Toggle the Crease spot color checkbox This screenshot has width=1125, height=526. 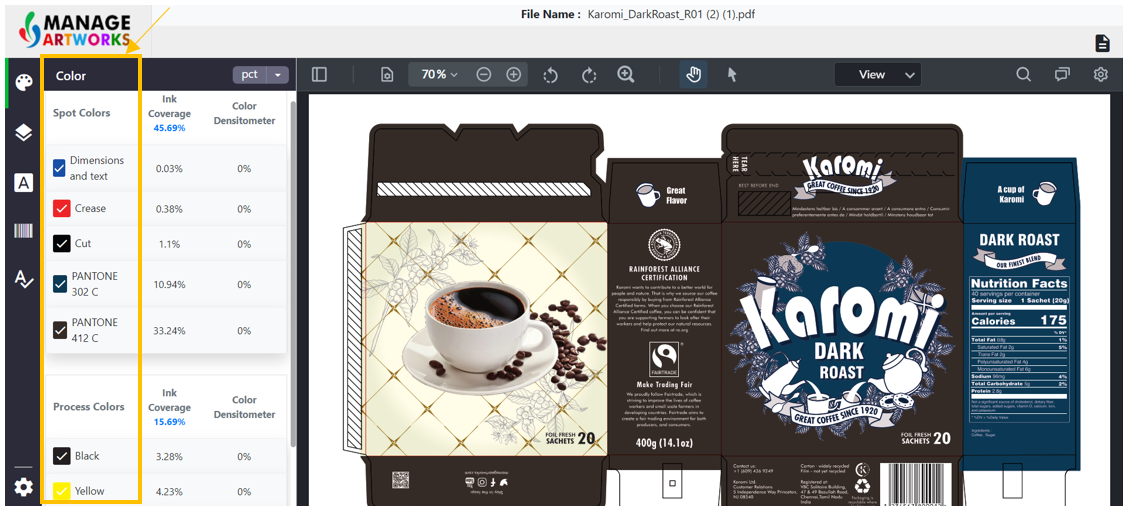click(62, 209)
